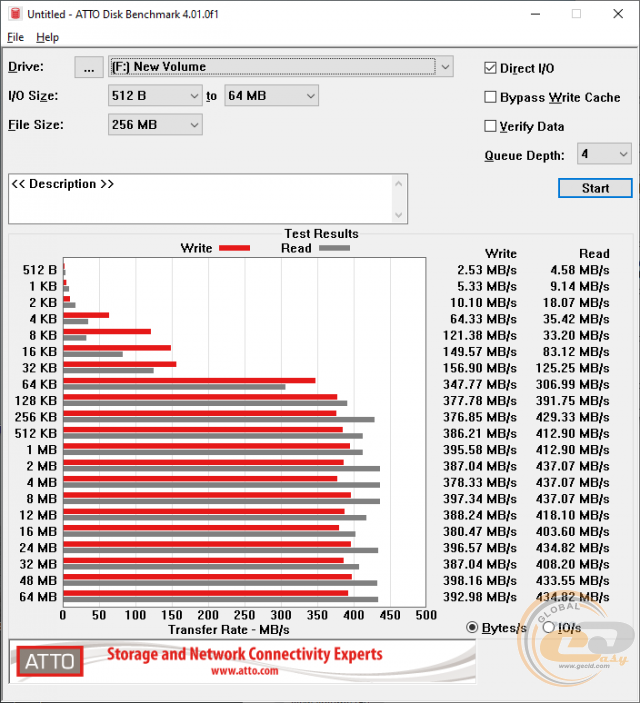Select the IO/s radio button
Screen dimensions: 640x703
point(548,627)
